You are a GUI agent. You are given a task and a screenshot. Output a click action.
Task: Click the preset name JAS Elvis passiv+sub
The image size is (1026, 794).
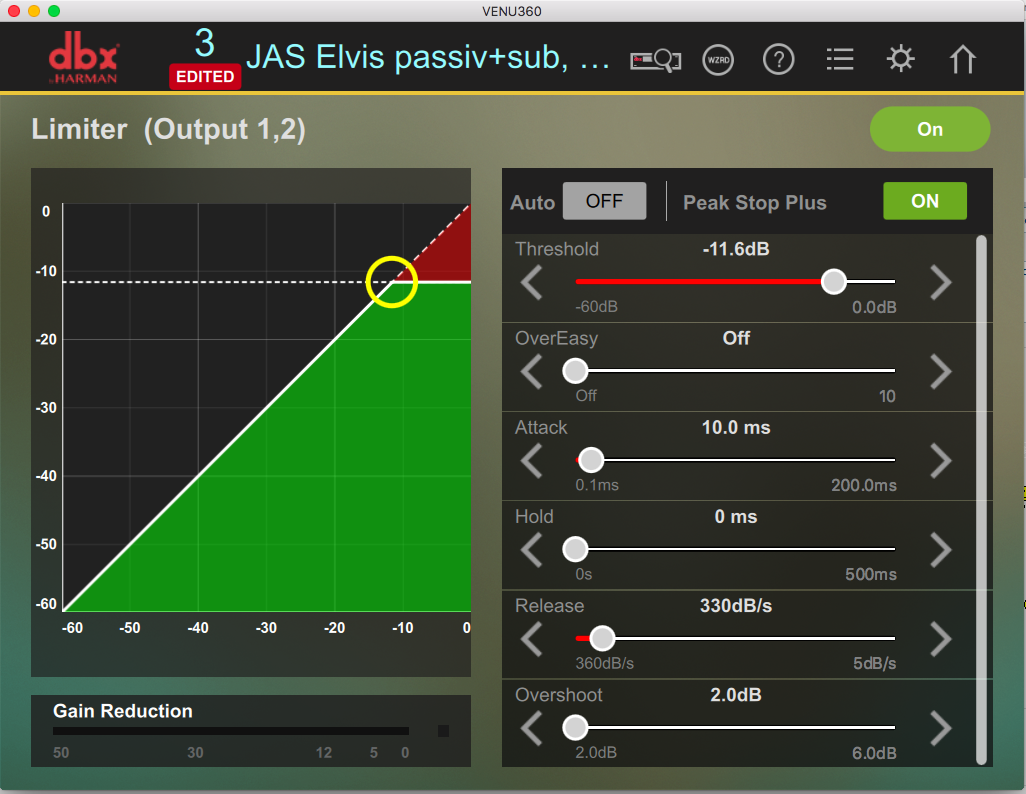click(x=428, y=57)
